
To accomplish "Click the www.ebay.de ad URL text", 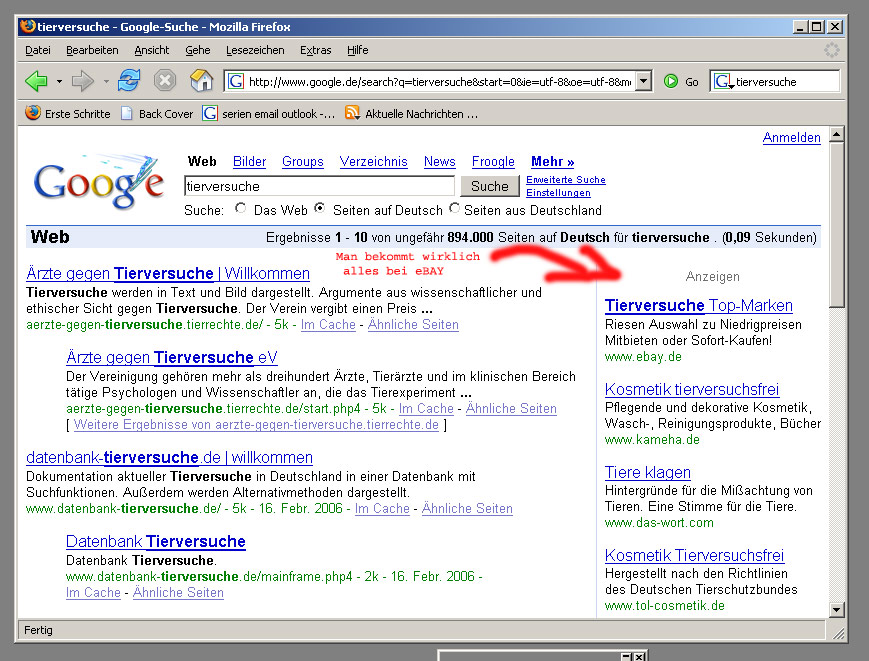I will (x=643, y=356).
